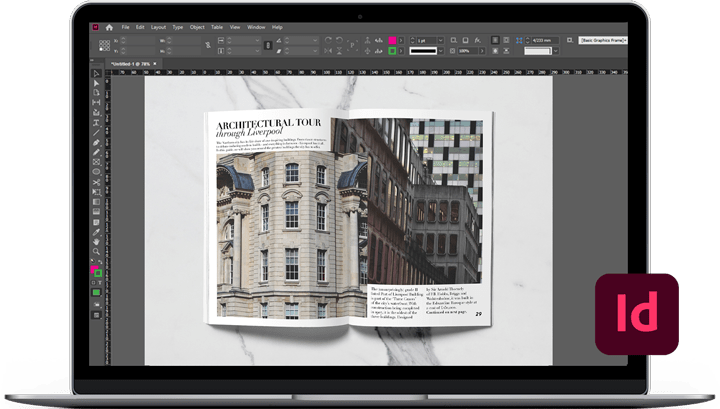Flip horizontal icon in control bar
The height and width of the screenshot is (409, 720).
click(328, 51)
